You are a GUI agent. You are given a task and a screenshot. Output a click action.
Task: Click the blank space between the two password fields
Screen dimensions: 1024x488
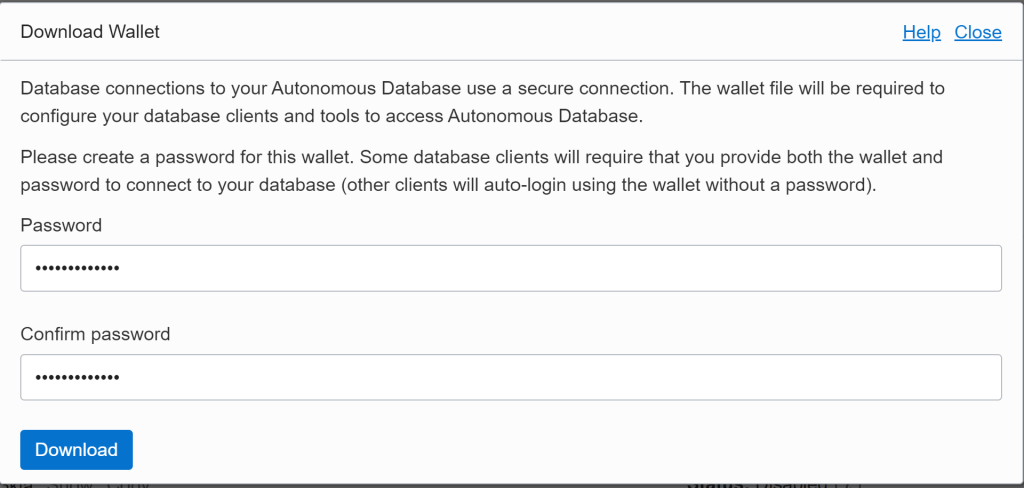click(x=511, y=310)
